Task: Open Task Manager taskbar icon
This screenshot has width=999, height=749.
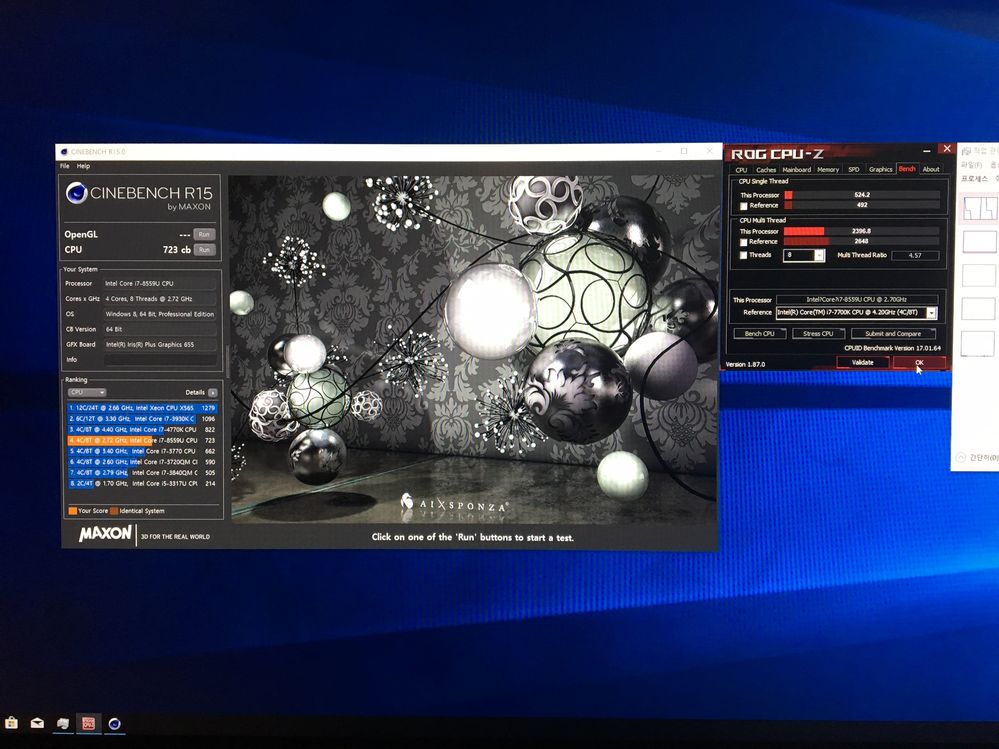Action: point(62,723)
